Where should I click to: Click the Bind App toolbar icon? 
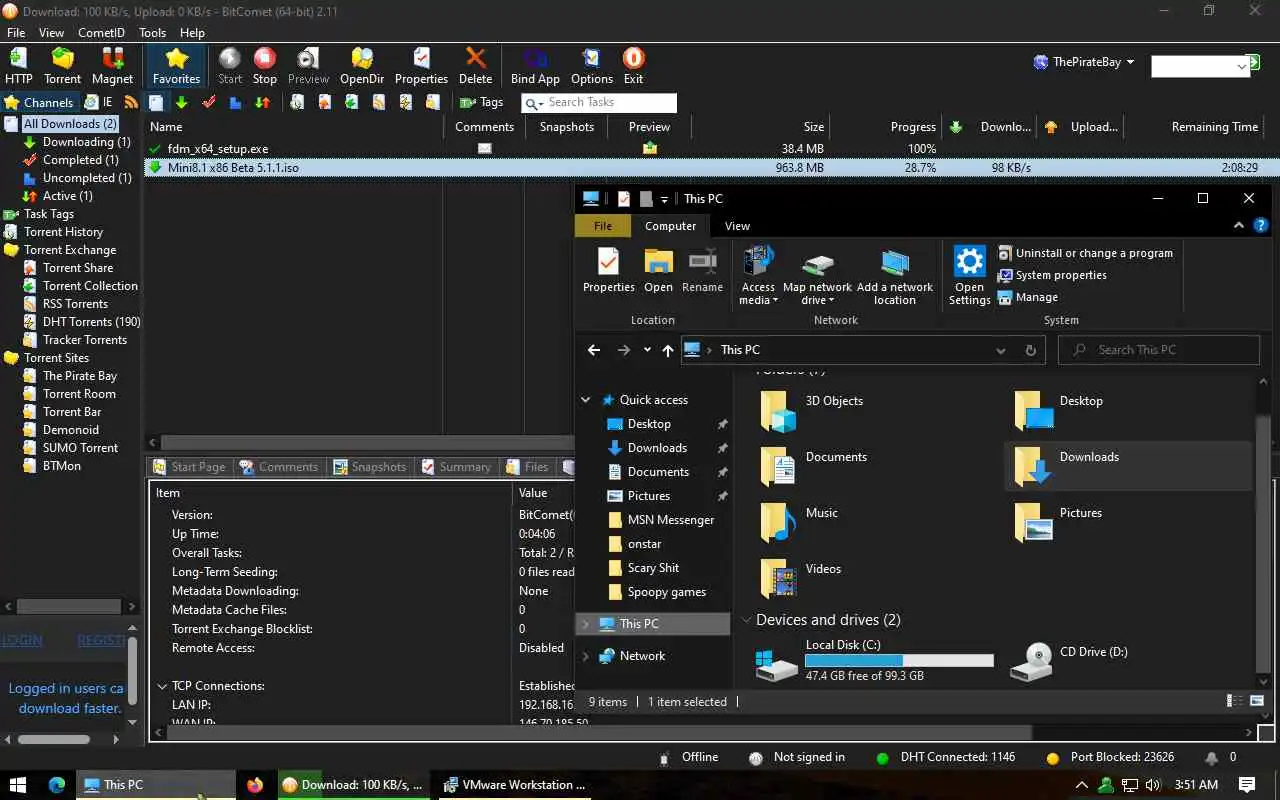535,66
